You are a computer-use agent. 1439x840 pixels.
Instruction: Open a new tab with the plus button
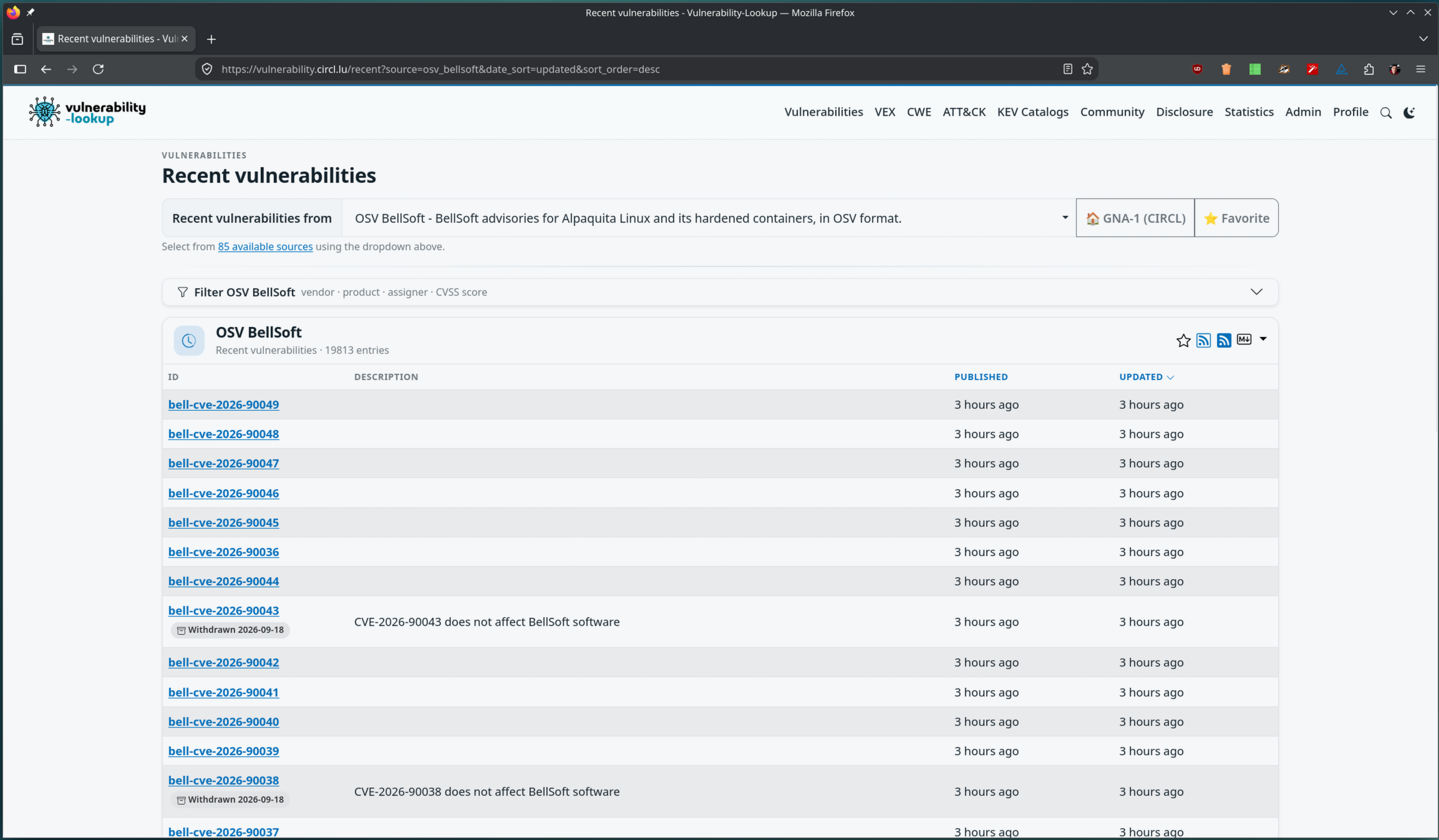[x=212, y=39]
